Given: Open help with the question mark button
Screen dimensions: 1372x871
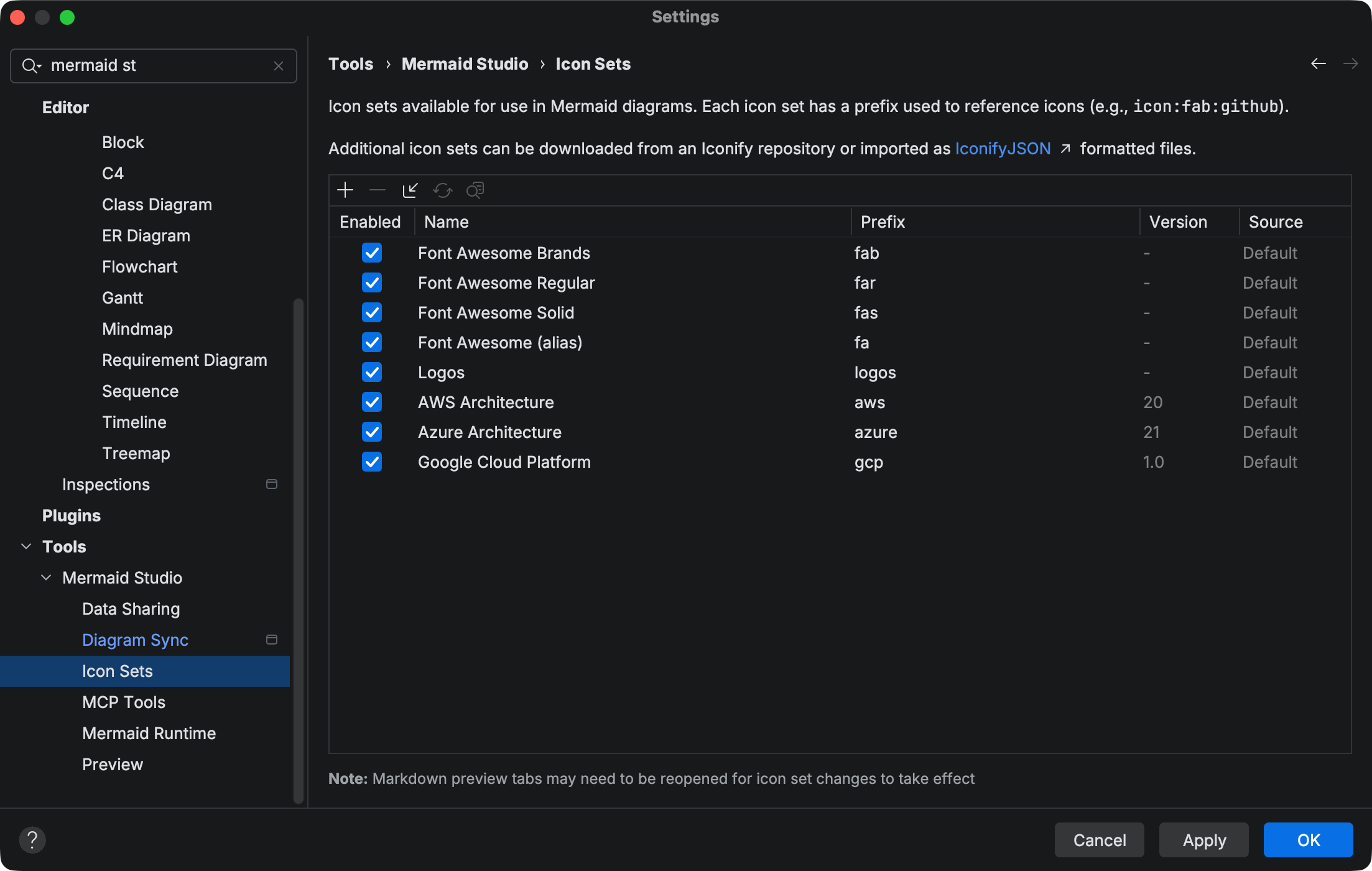Looking at the screenshot, I should [32, 840].
